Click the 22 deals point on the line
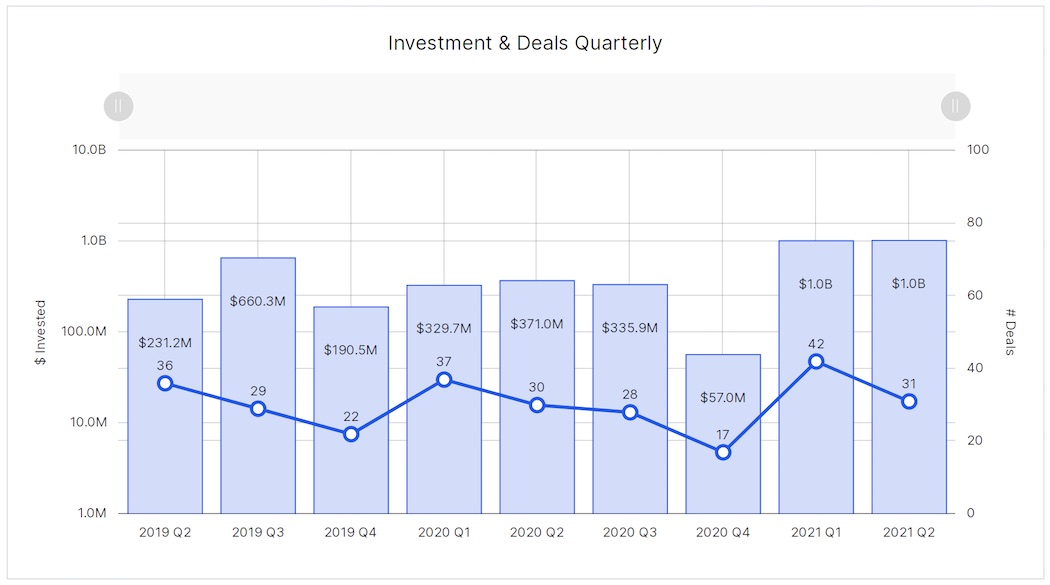The height and width of the screenshot is (585, 1050). (x=351, y=434)
